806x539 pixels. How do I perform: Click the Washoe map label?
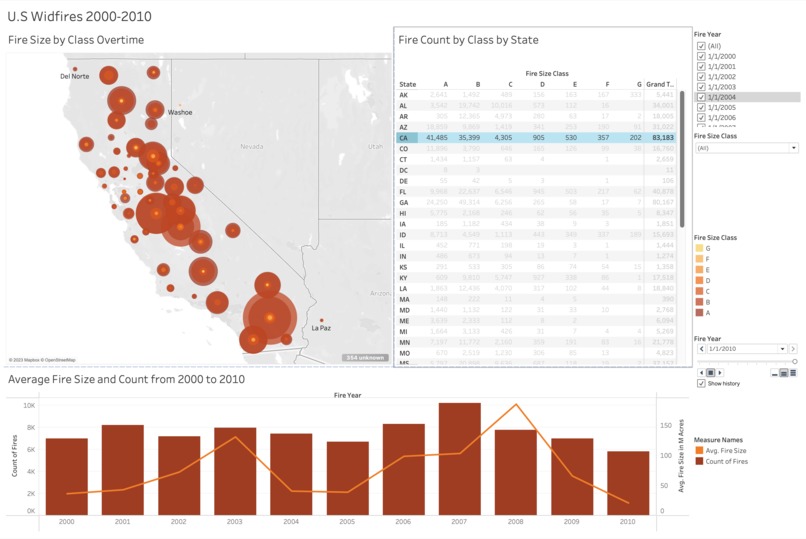click(x=180, y=112)
